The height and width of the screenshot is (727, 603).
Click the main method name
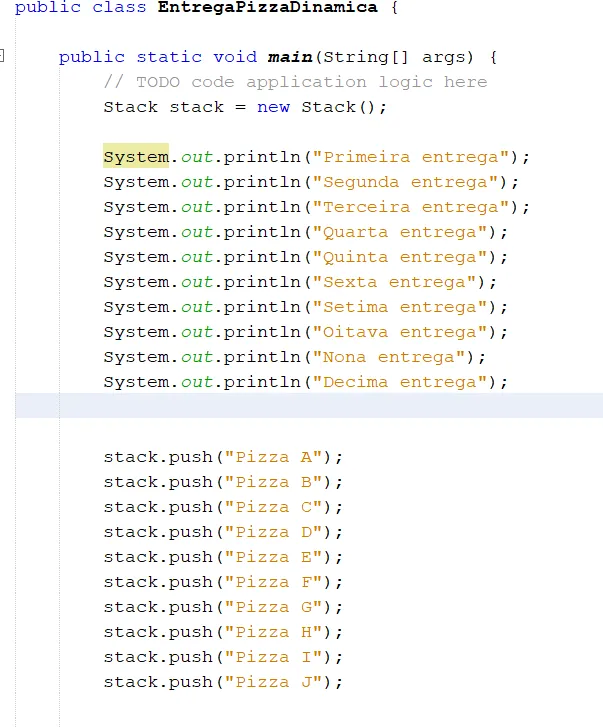pos(290,57)
